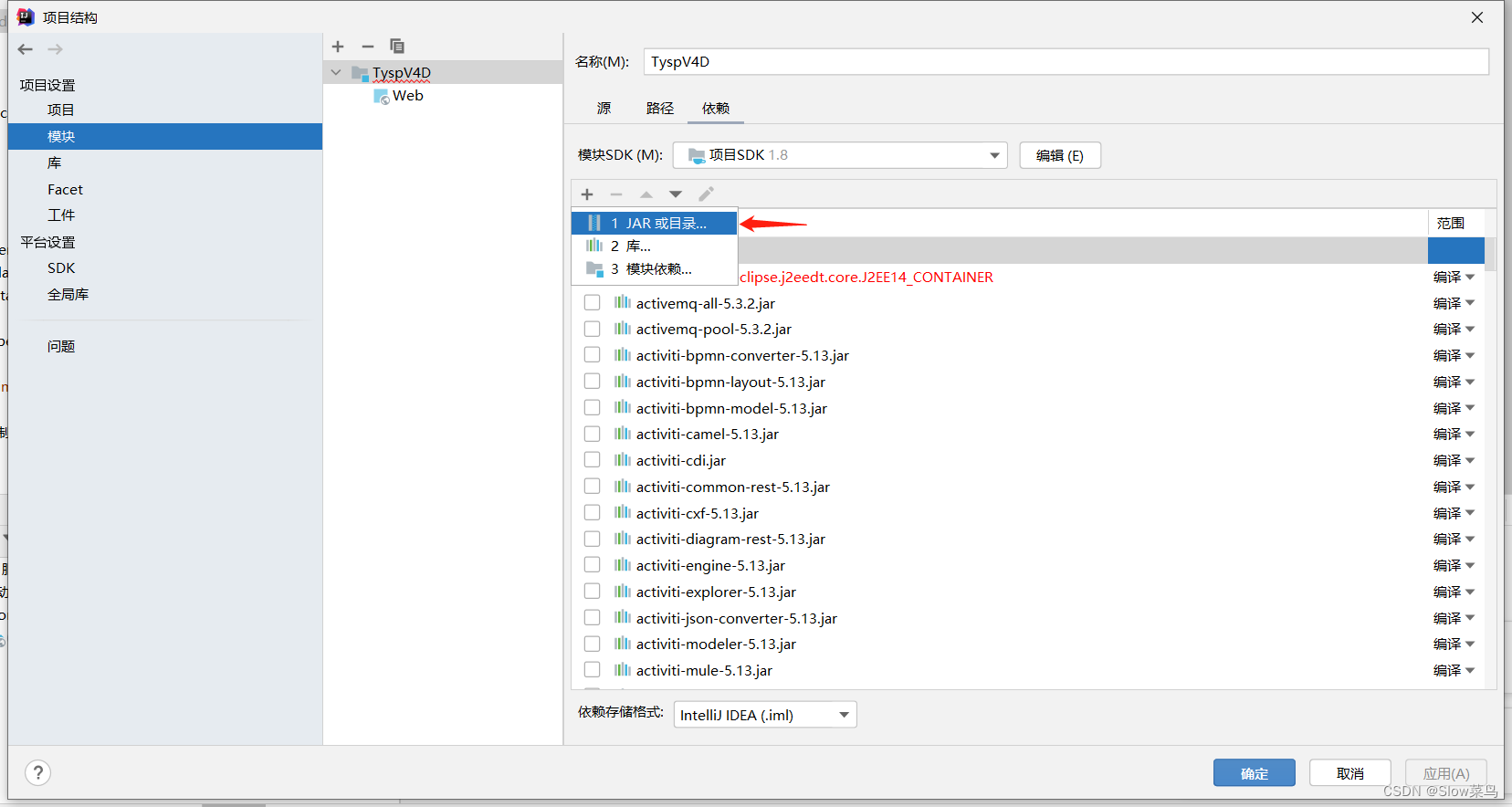Click the forward navigation arrow
1512x807 pixels.
pos(56,49)
